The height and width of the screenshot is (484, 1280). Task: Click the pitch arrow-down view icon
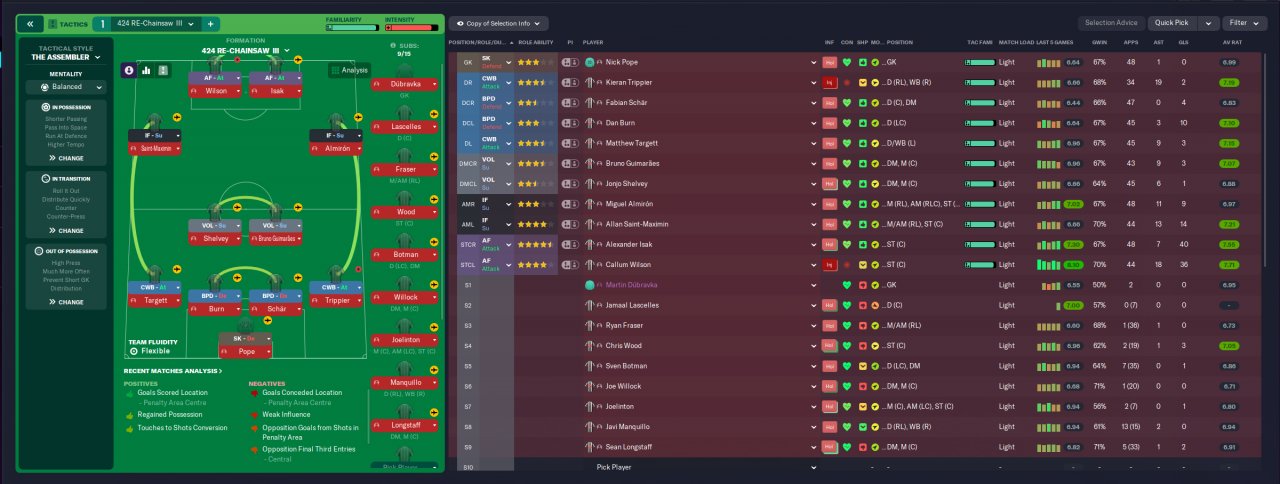click(x=130, y=70)
